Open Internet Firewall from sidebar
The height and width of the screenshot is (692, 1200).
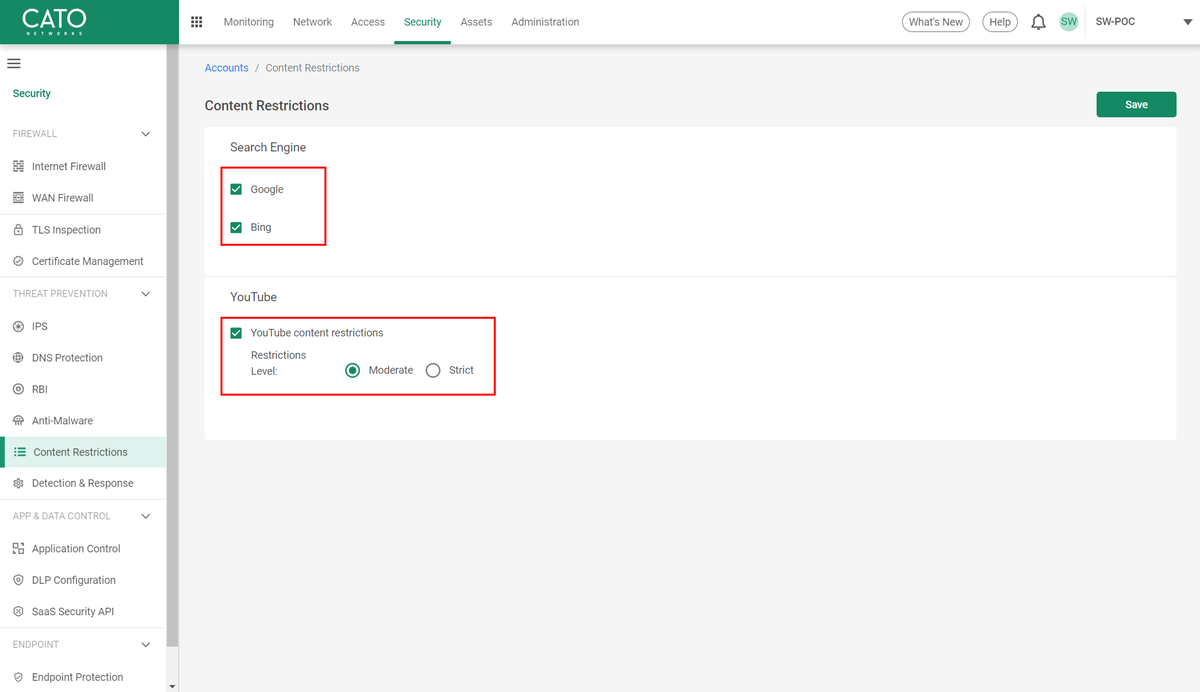point(68,166)
